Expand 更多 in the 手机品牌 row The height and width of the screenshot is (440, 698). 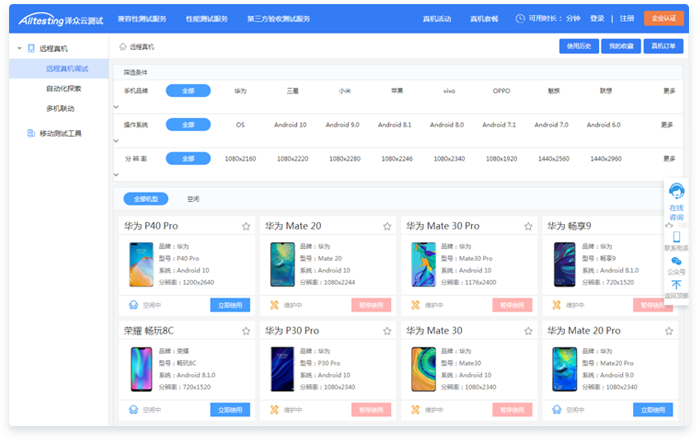(668, 91)
